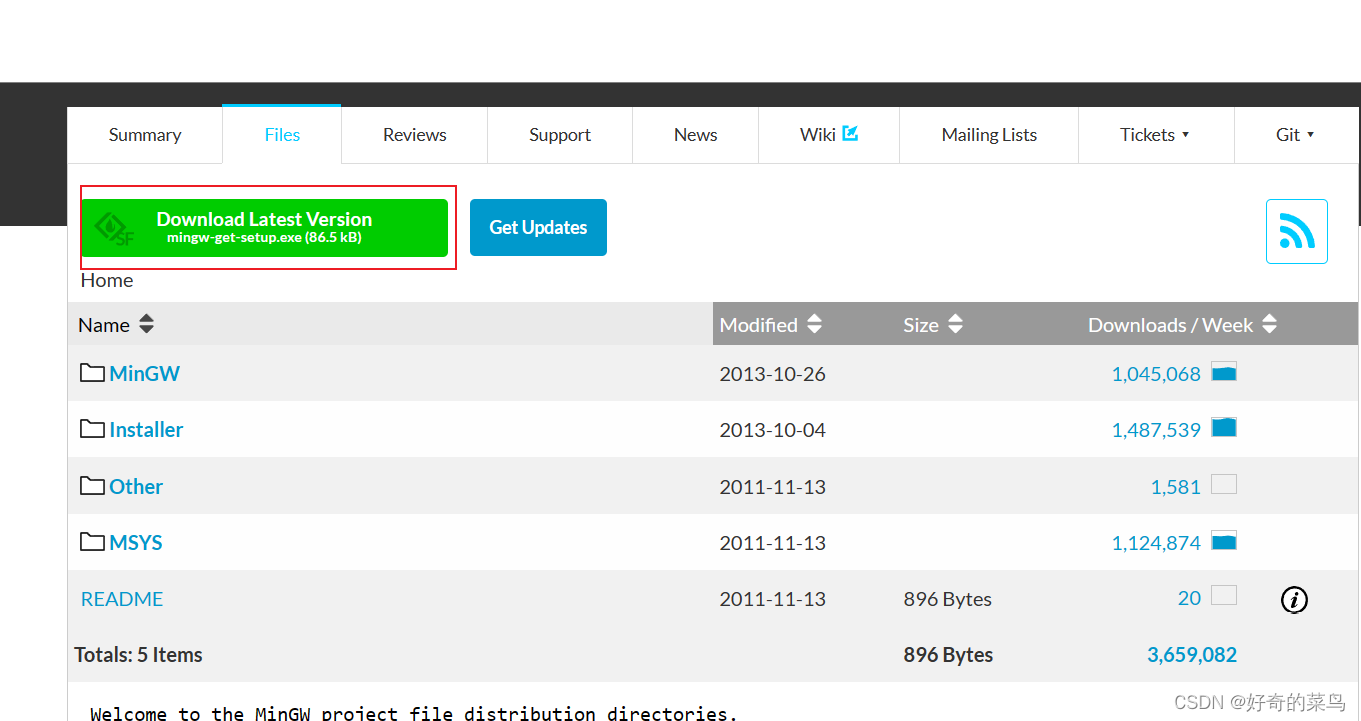Open the README file link
Screen dimensions: 1361x721
pyautogui.click(x=121, y=598)
